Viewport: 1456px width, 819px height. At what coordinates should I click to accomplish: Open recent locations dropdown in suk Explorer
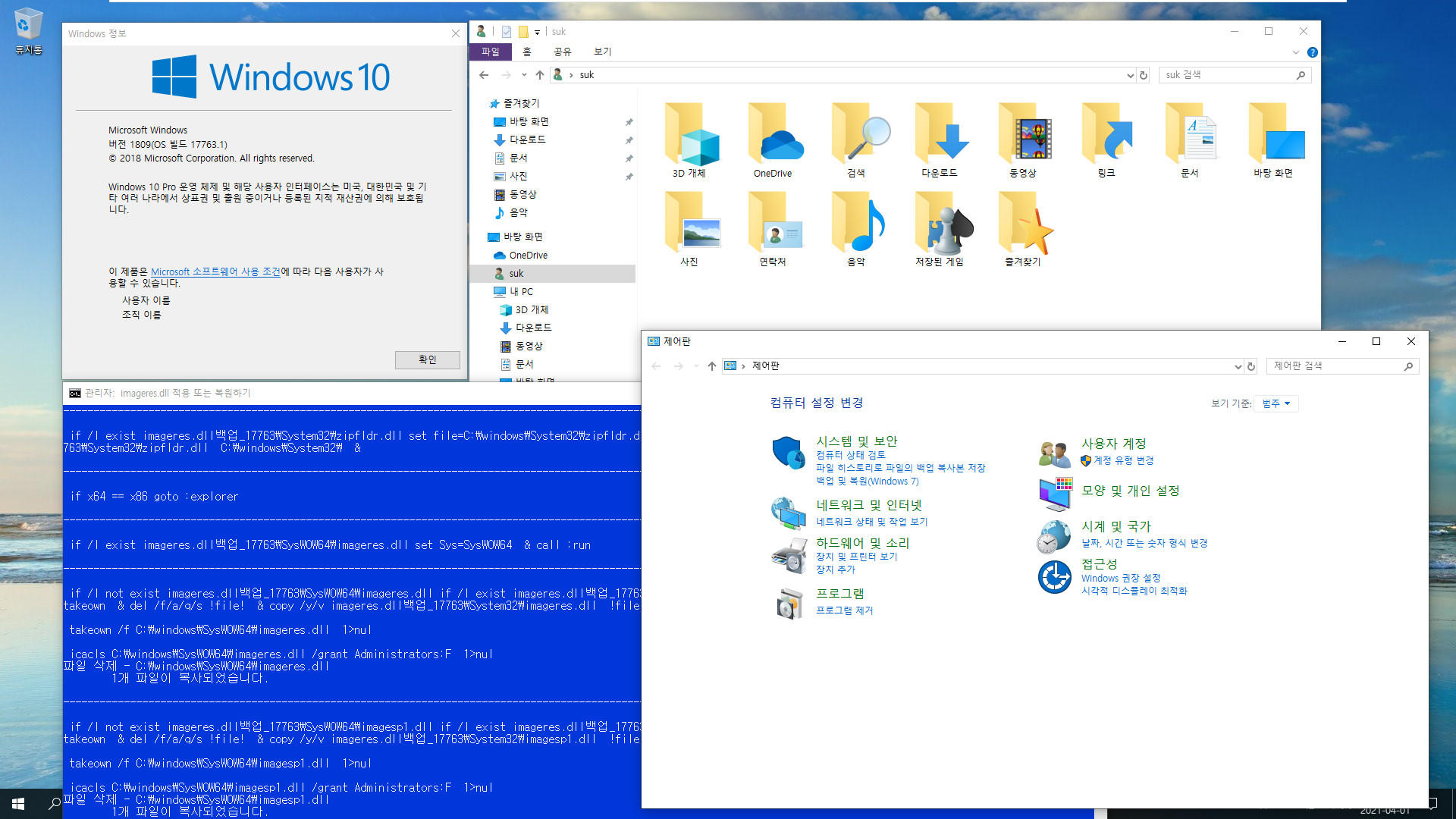524,75
